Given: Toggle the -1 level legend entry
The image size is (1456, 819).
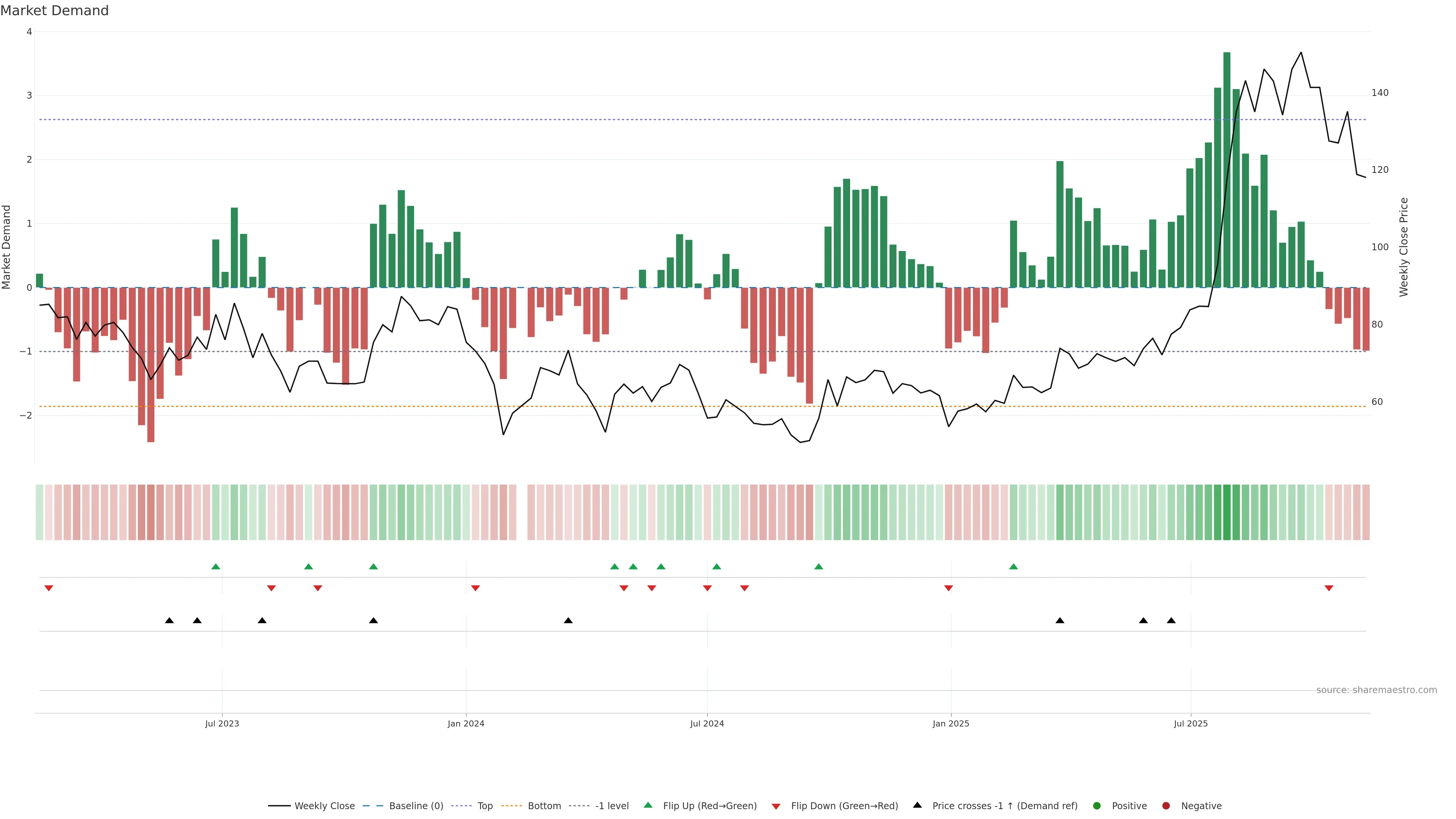Looking at the screenshot, I should [612, 806].
